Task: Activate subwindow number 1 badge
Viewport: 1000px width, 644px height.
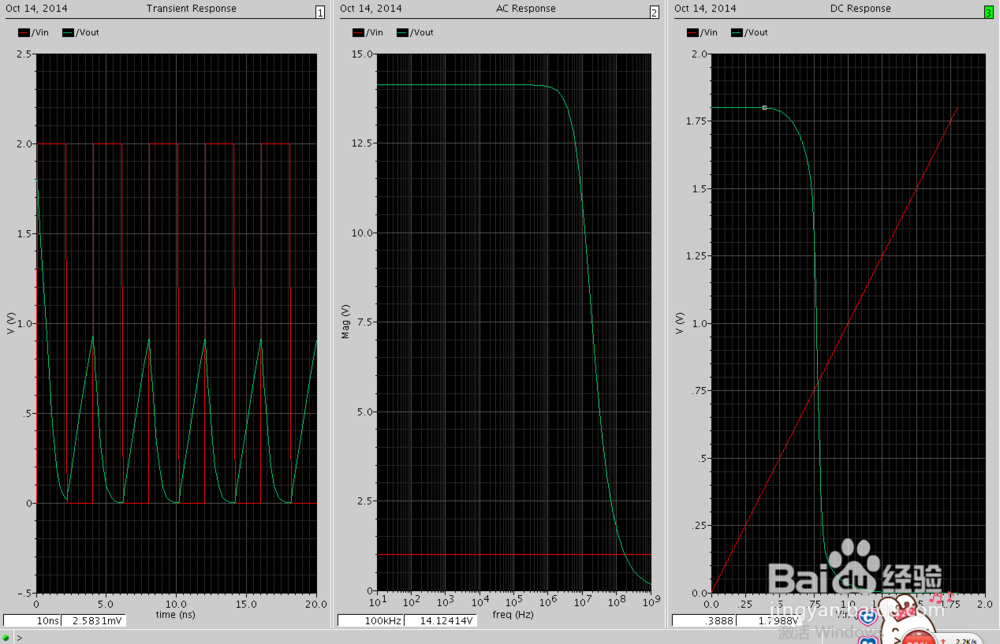Action: pyautogui.click(x=320, y=12)
